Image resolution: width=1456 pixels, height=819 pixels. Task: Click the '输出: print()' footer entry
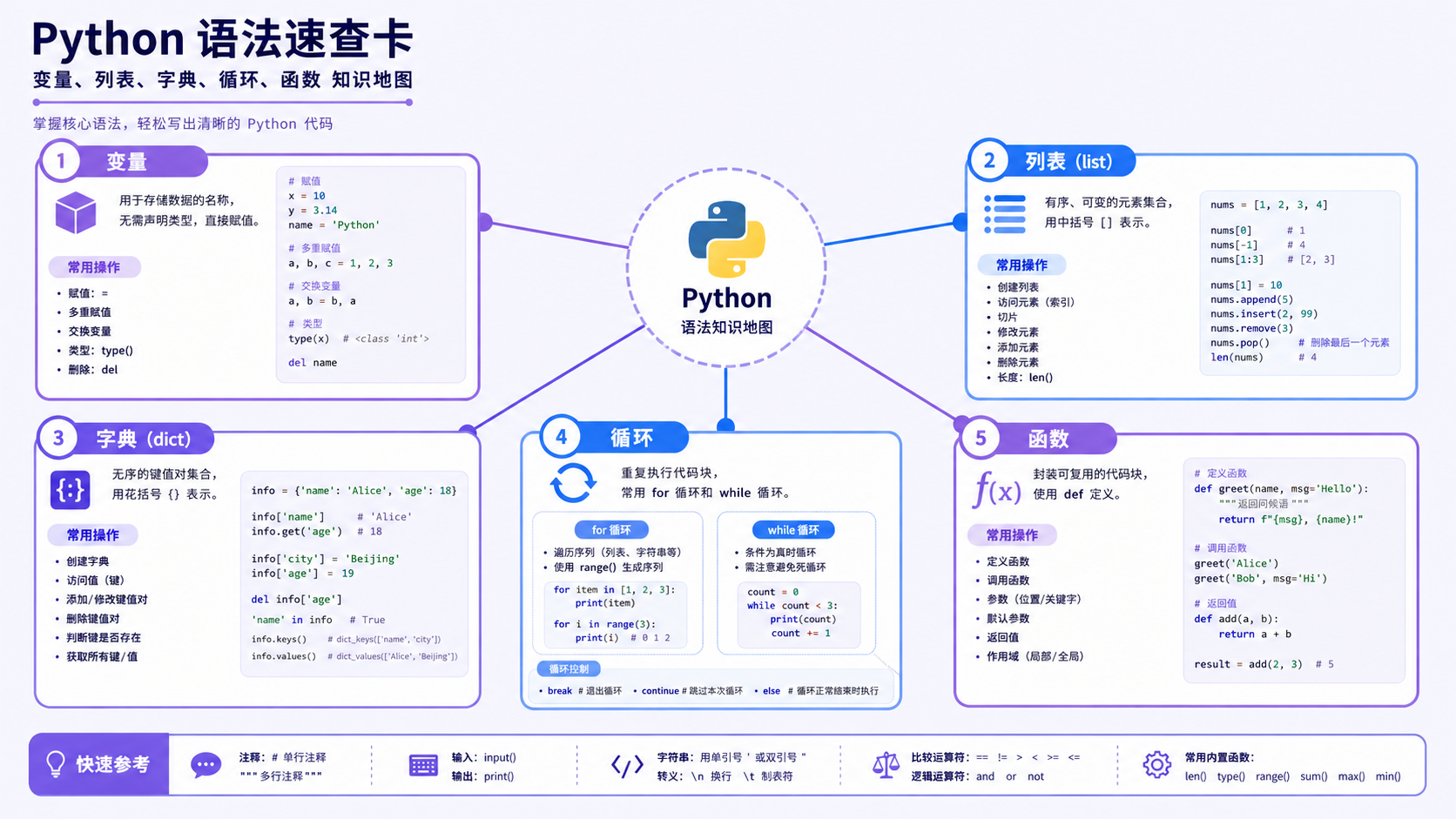click(483, 776)
